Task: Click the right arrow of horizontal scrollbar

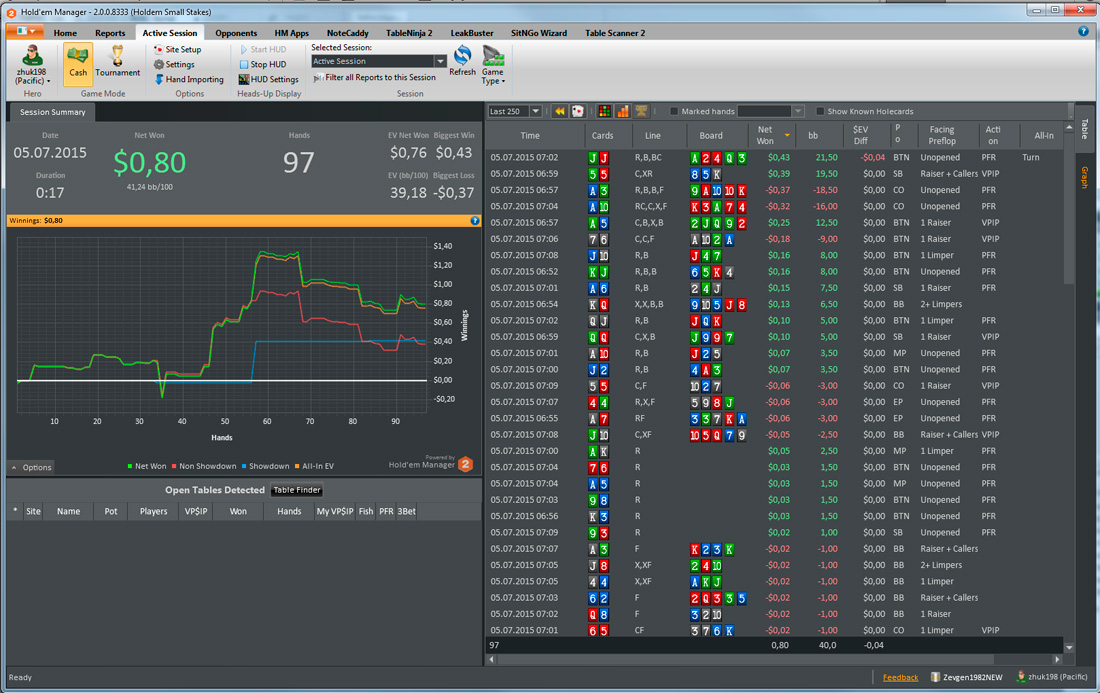Action: [x=1057, y=659]
